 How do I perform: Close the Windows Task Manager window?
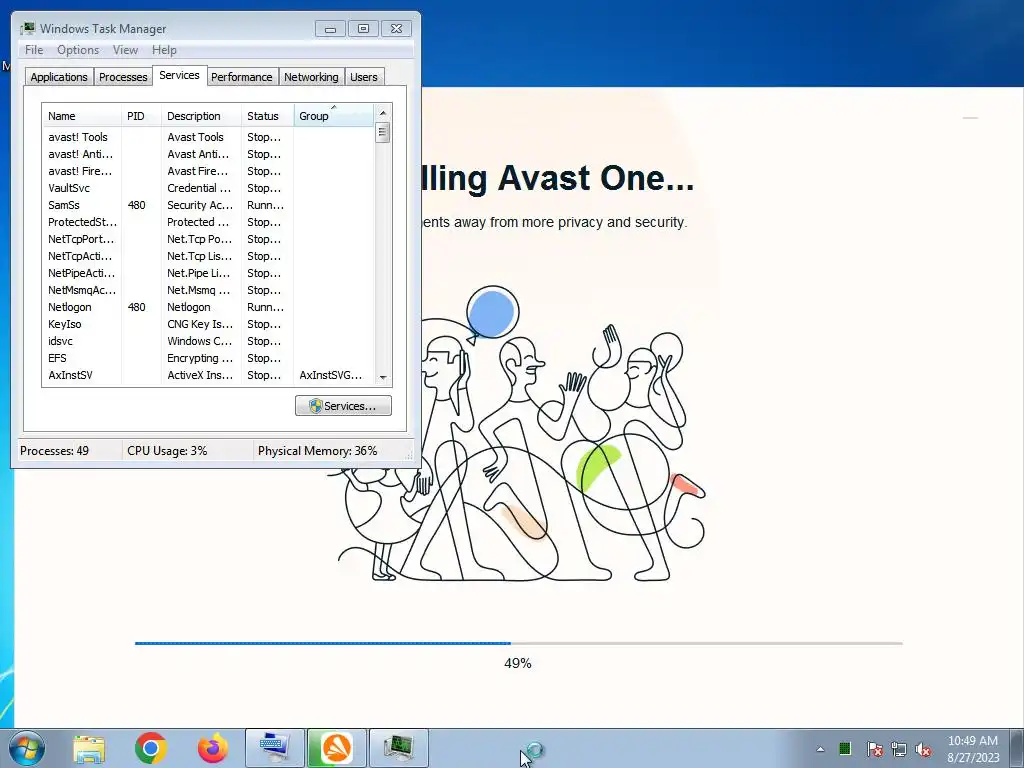click(x=396, y=29)
